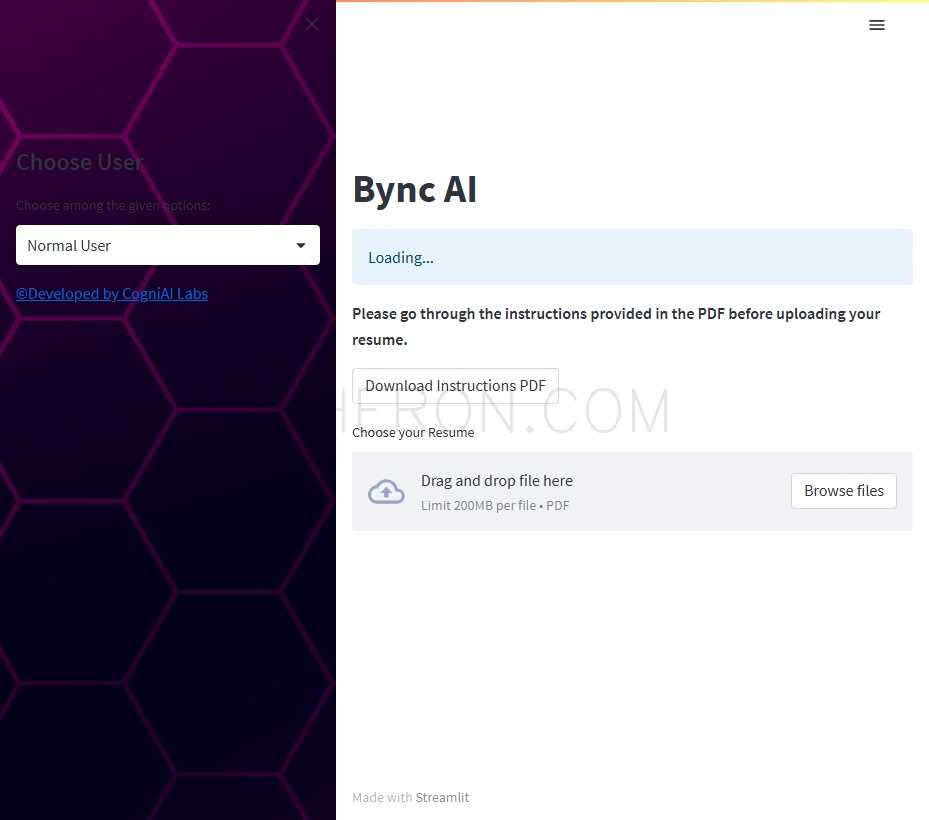Open the Developed by CogniAI Labs link

pyautogui.click(x=112, y=294)
